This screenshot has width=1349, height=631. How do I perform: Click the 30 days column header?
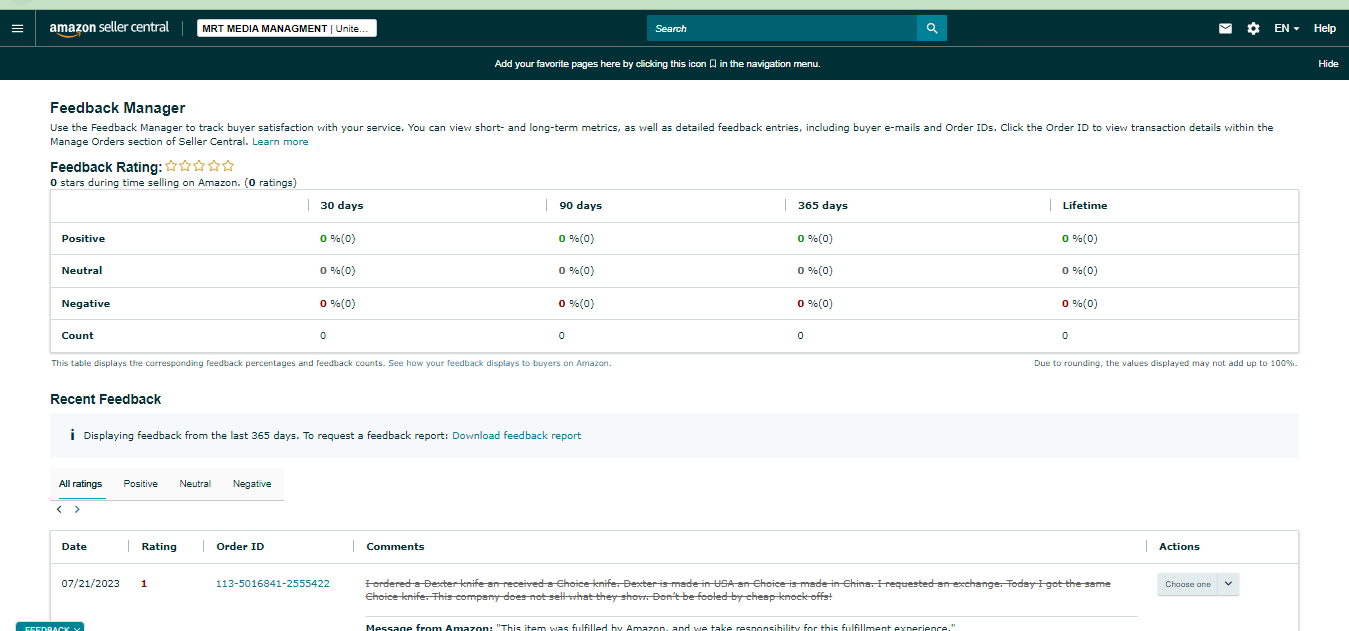tap(342, 205)
